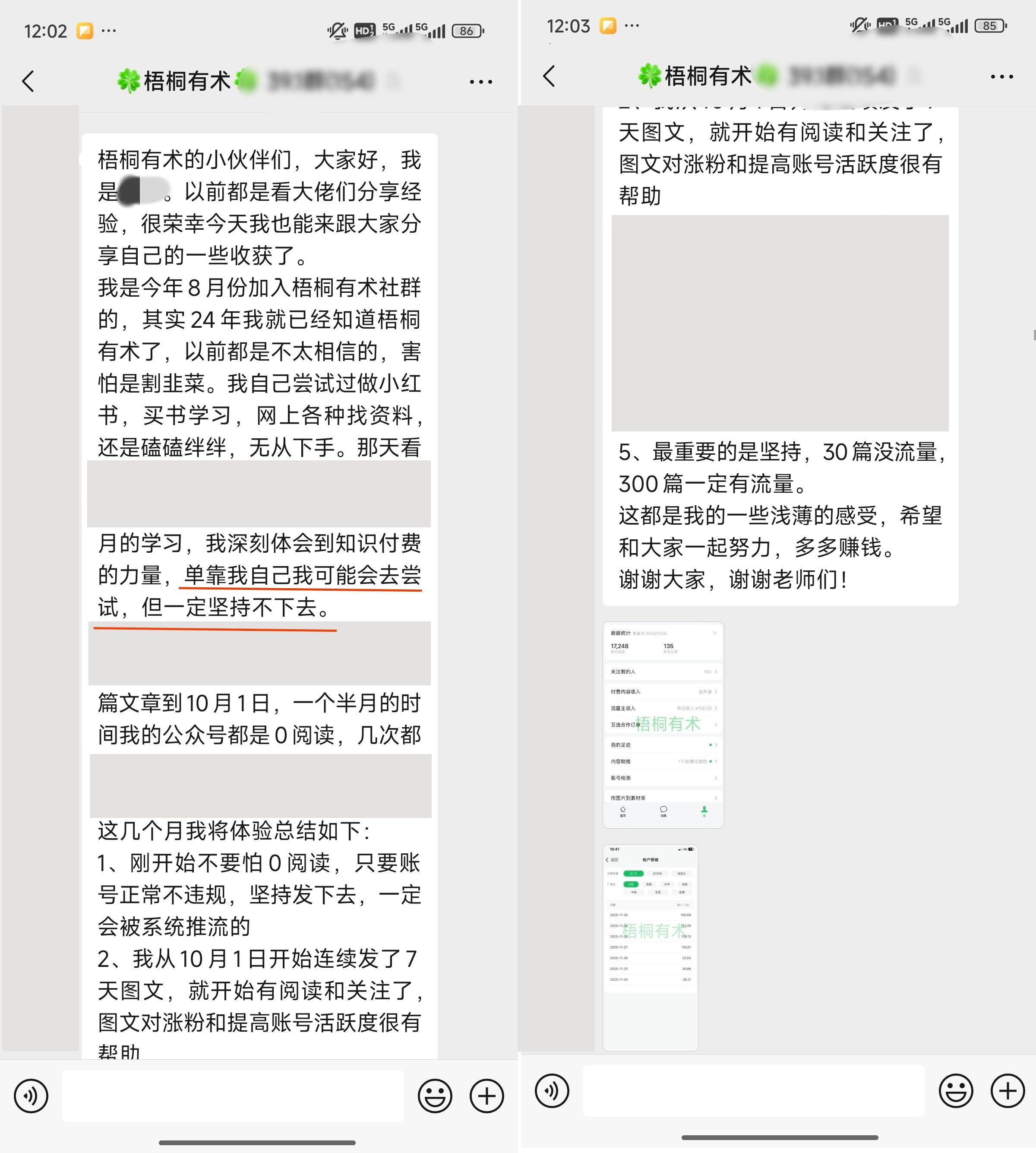Open the three-dot menu in the 12:03 chat
The width and height of the screenshot is (1036, 1153).
[x=1002, y=77]
